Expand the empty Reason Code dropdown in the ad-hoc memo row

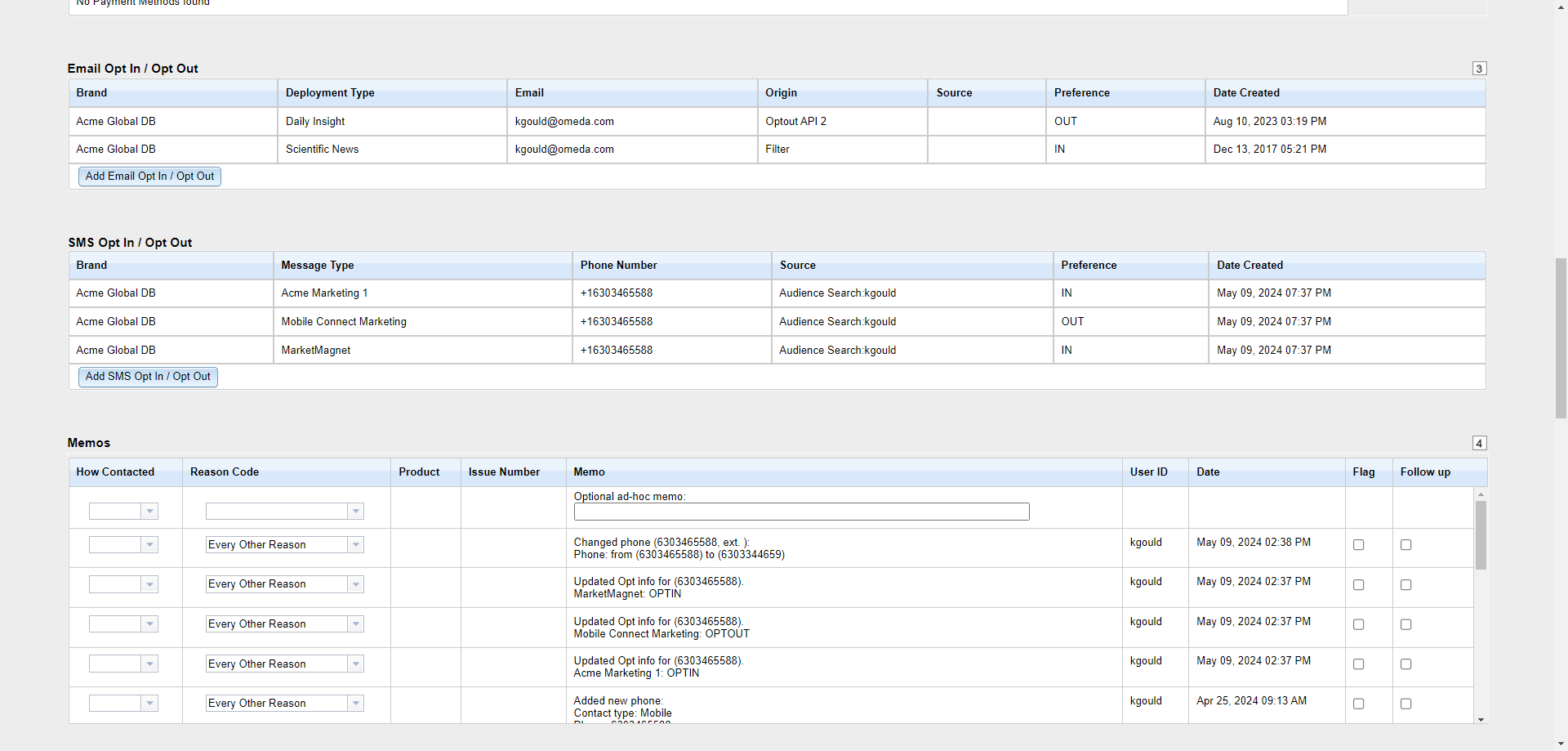click(x=355, y=512)
